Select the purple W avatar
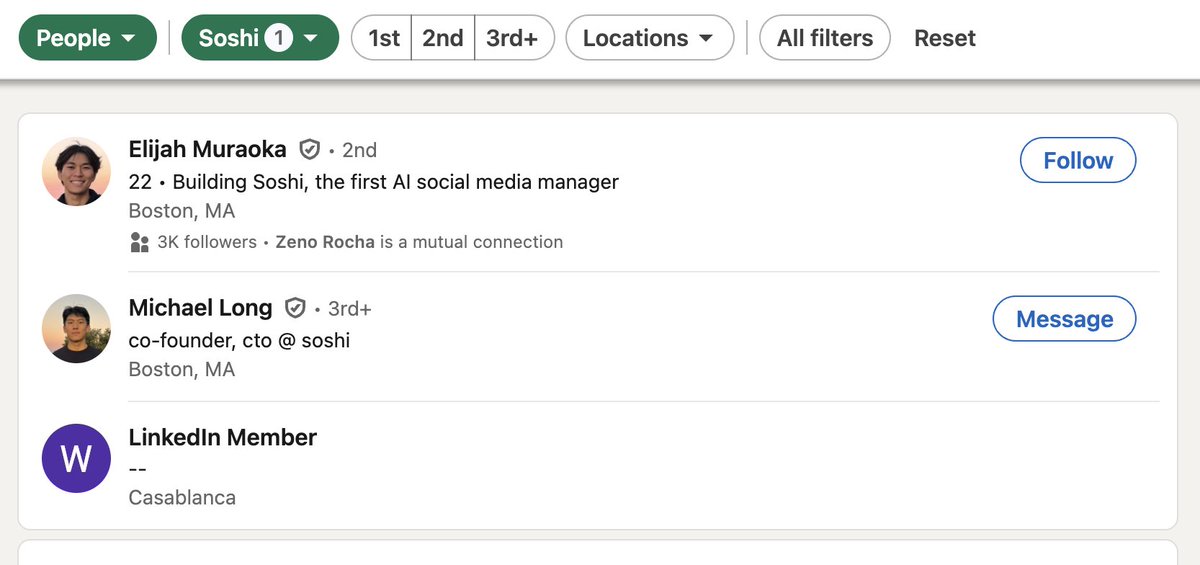The width and height of the screenshot is (1200, 565). (x=77, y=458)
